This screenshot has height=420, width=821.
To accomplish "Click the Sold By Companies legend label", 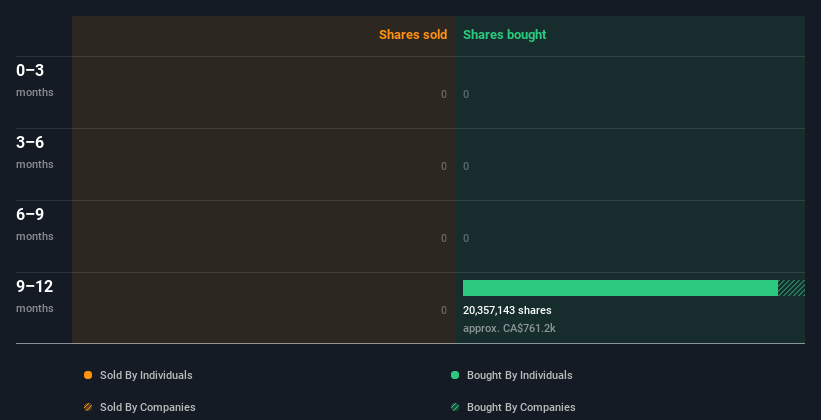I will [148, 407].
